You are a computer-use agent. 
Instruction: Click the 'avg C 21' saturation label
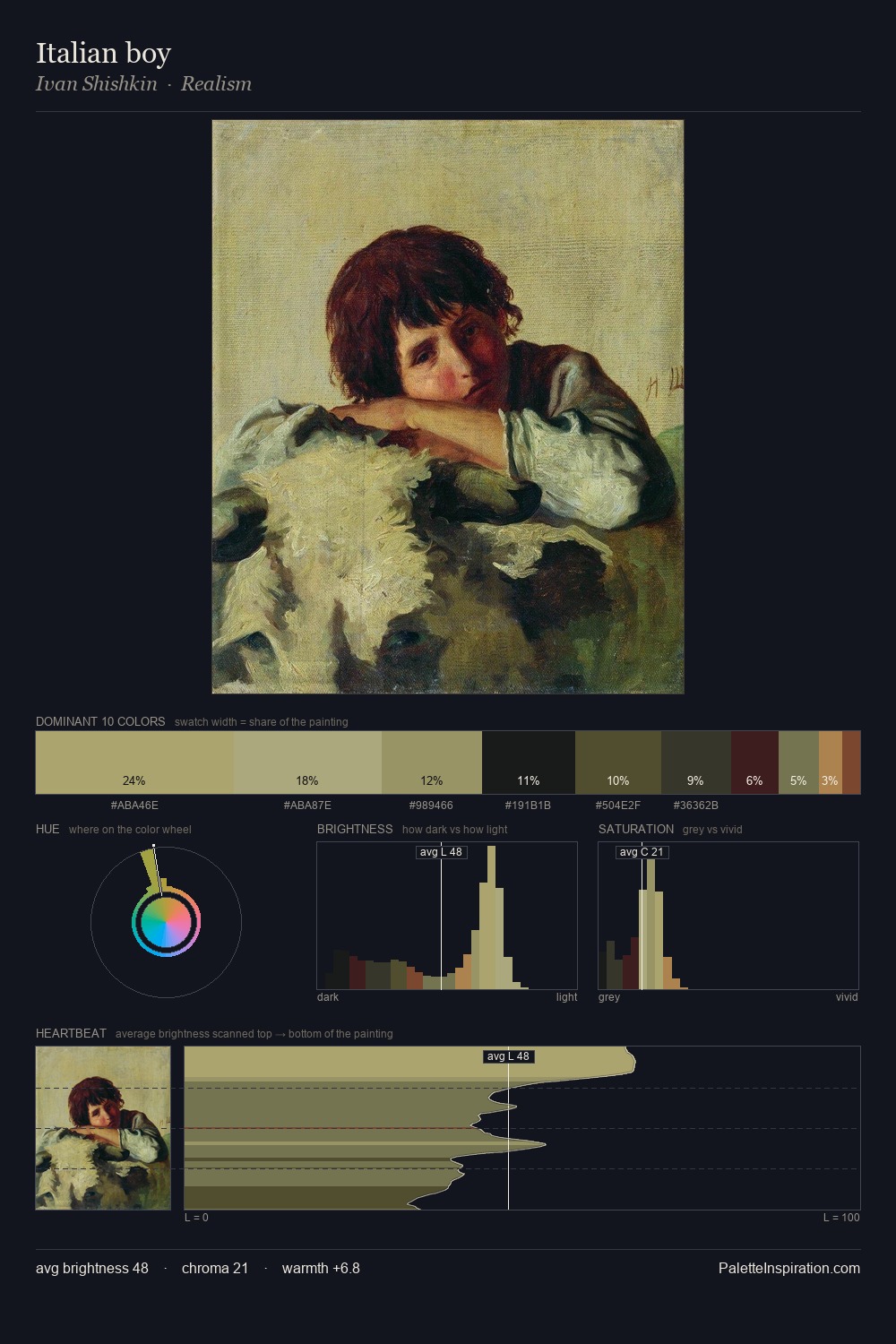642,852
